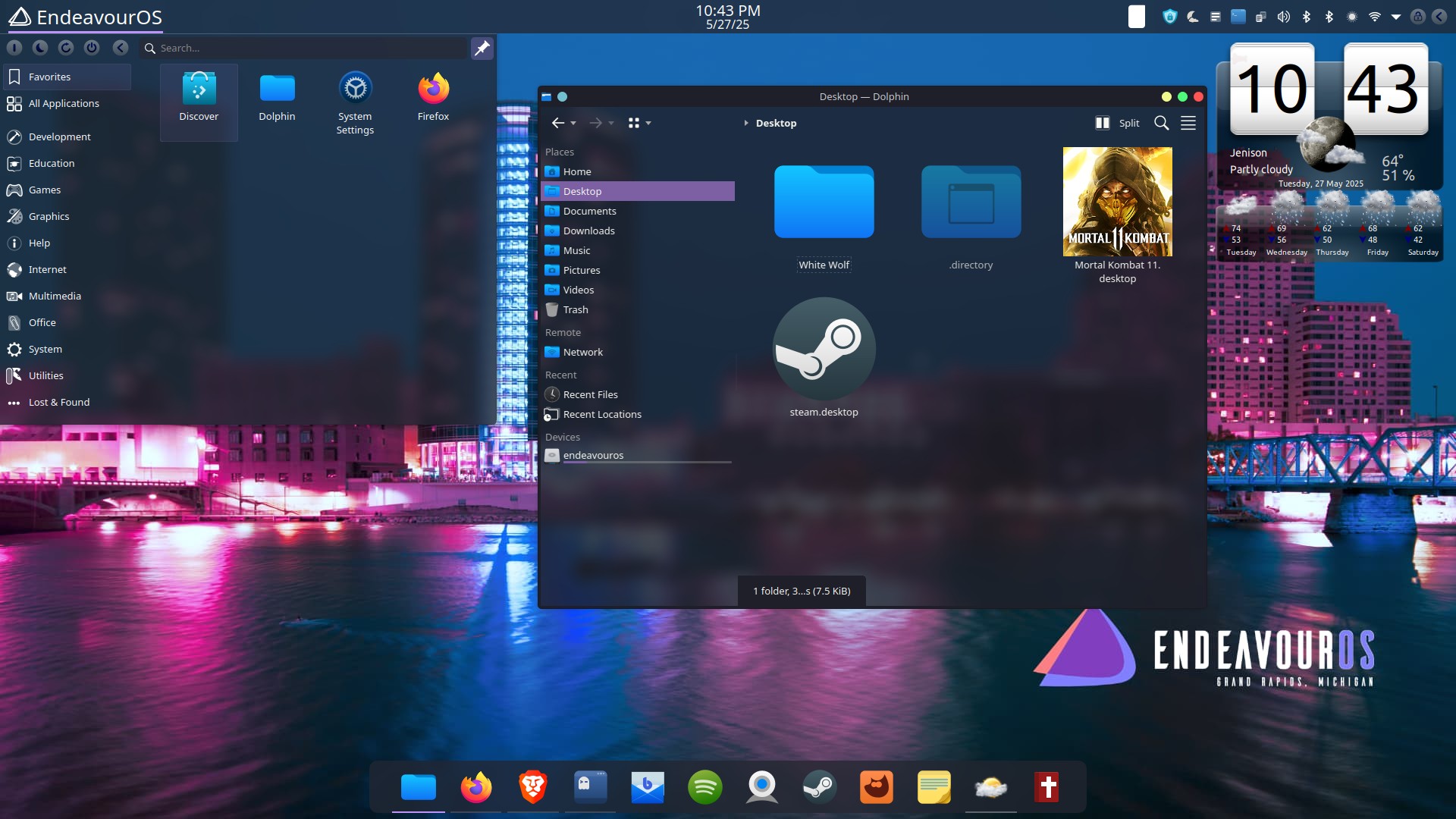Open the Utilities category
1456x819 pixels.
67,375
